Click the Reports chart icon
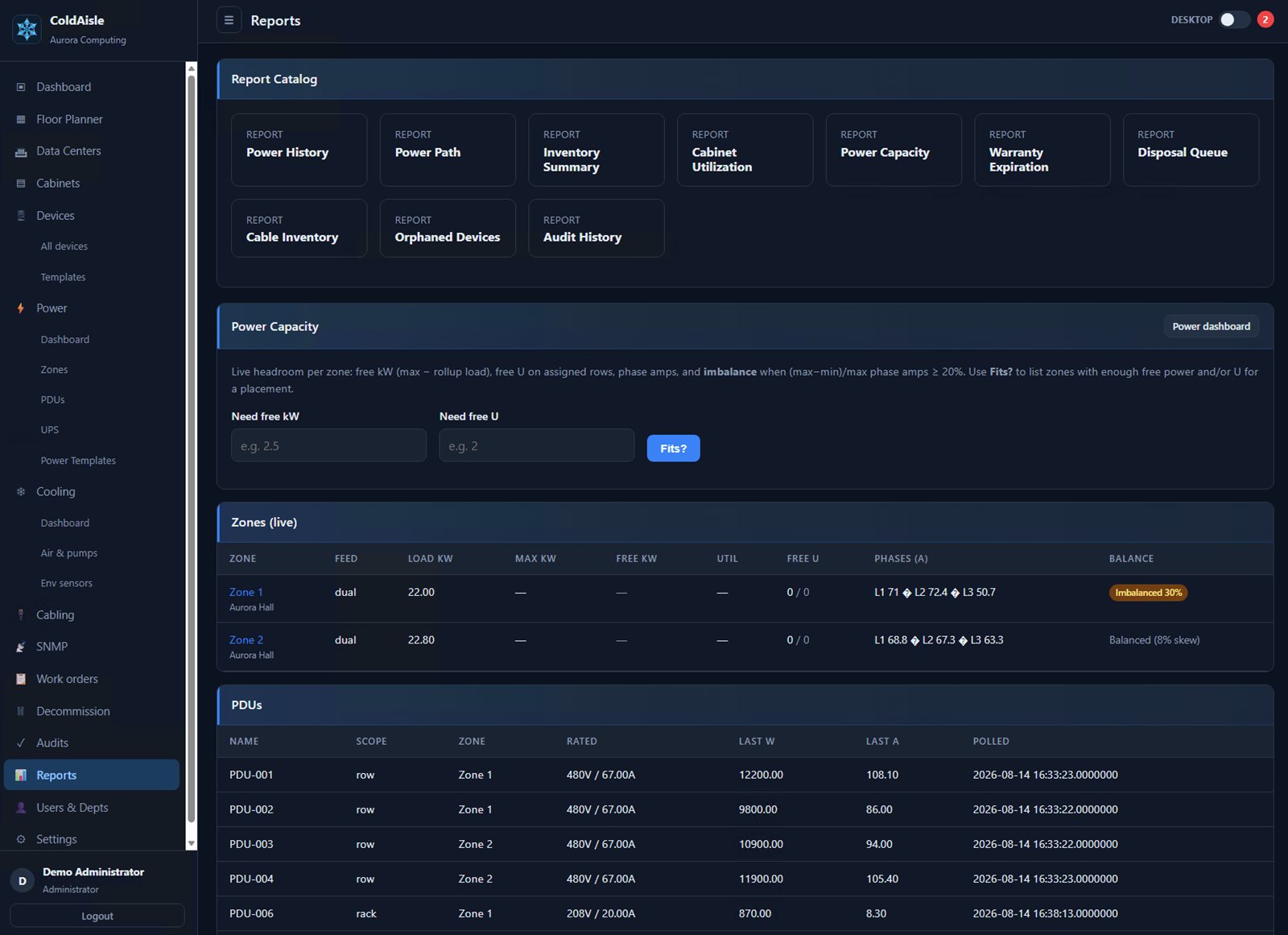The width and height of the screenshot is (1288, 935). pyautogui.click(x=21, y=776)
